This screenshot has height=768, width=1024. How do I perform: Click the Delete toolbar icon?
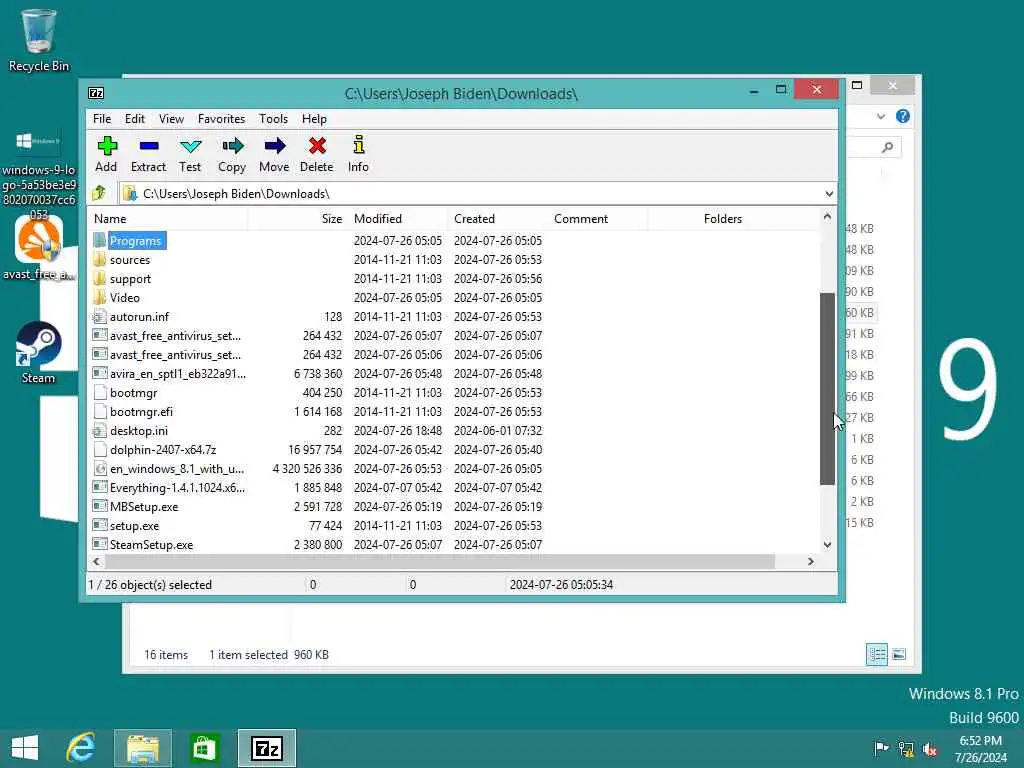317,154
